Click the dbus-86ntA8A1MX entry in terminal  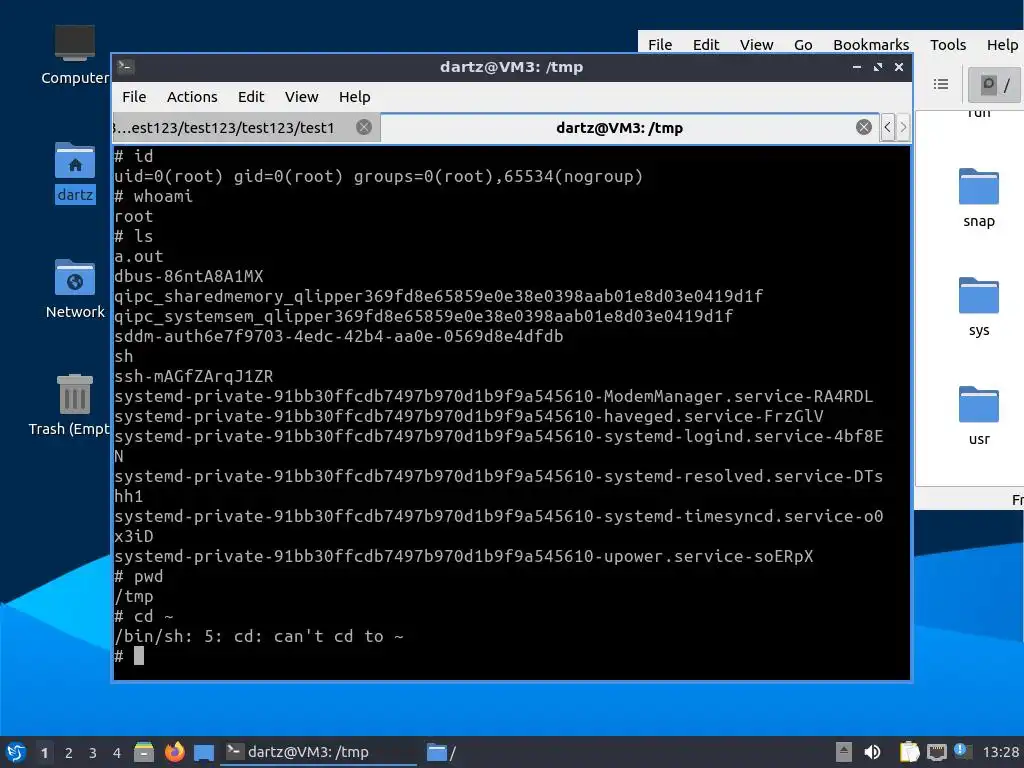click(x=189, y=276)
